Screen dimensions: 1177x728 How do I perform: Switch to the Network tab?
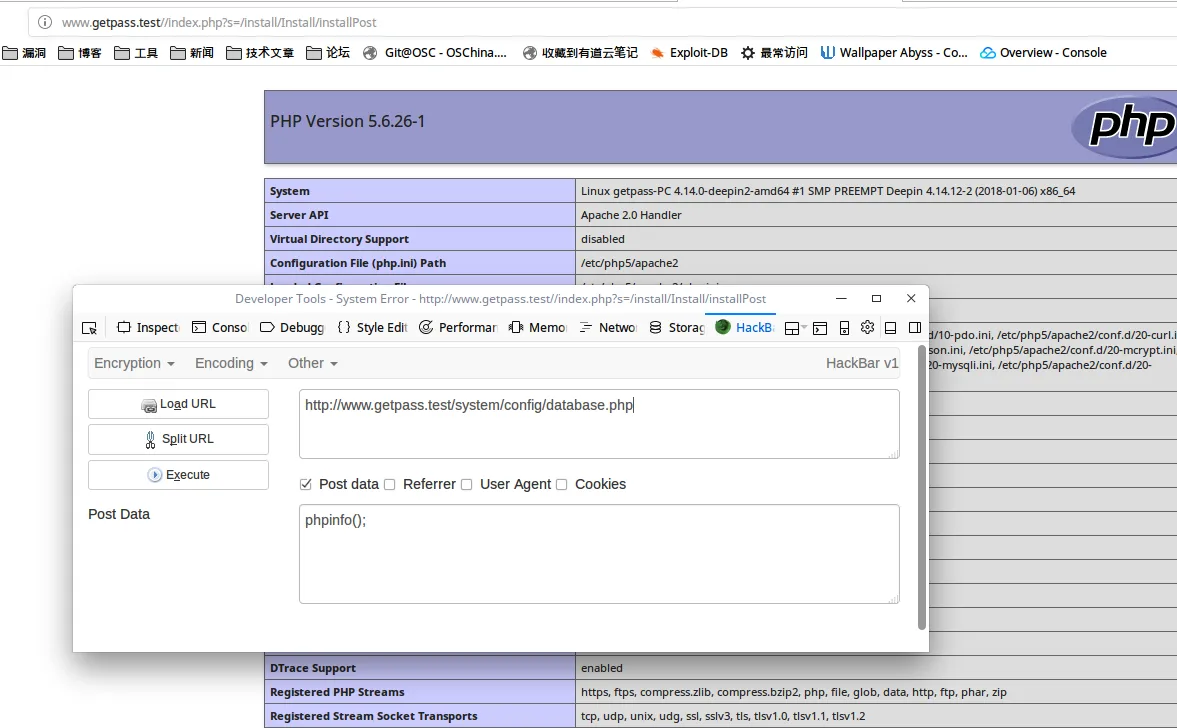coord(609,327)
